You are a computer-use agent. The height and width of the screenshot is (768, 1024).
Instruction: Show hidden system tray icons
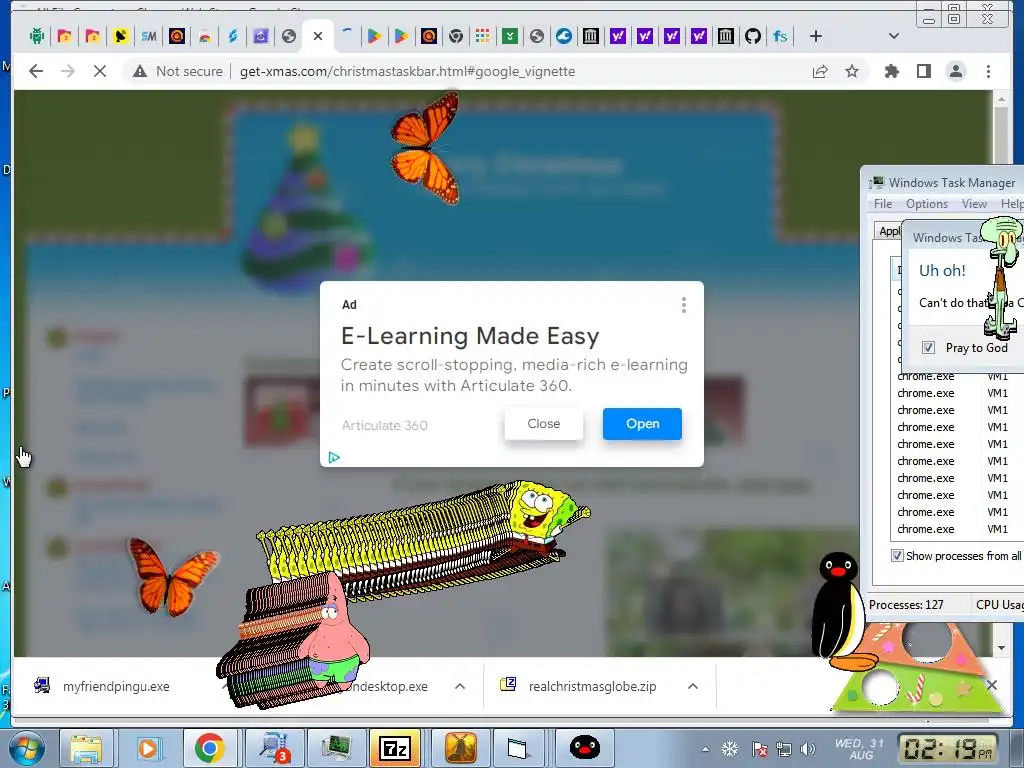coord(705,750)
